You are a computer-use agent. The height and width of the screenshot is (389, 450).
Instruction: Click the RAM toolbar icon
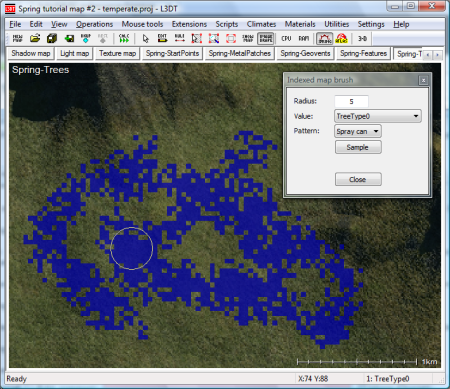pos(303,38)
